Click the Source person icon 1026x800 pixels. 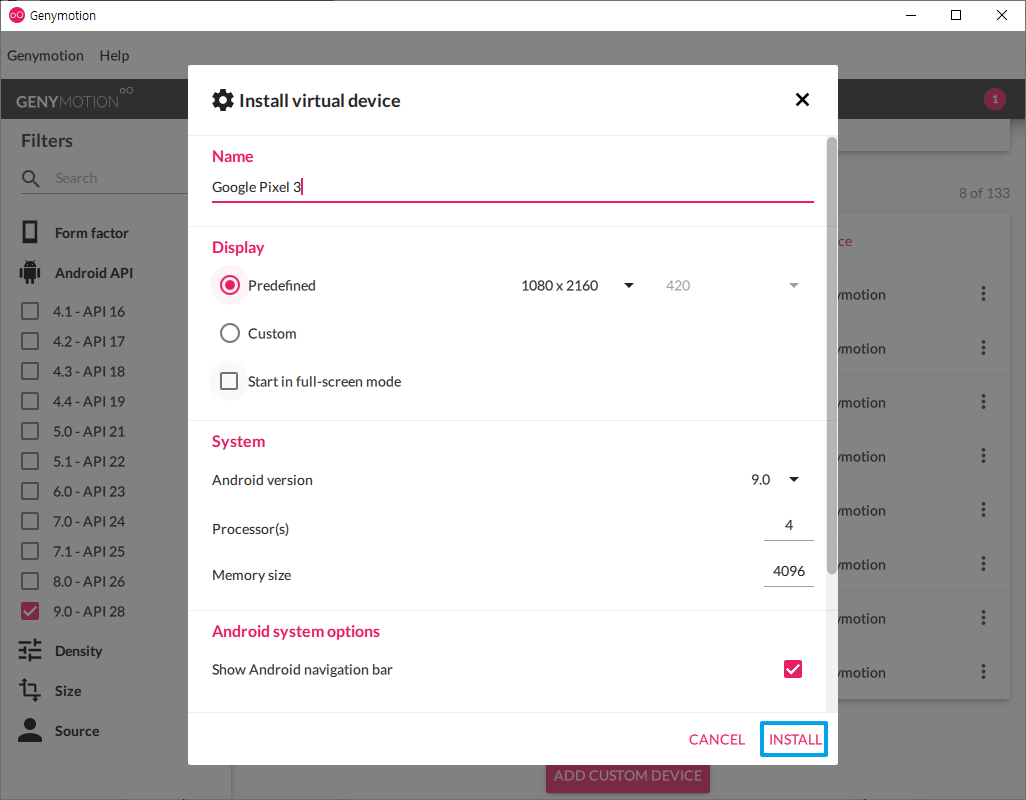point(30,730)
